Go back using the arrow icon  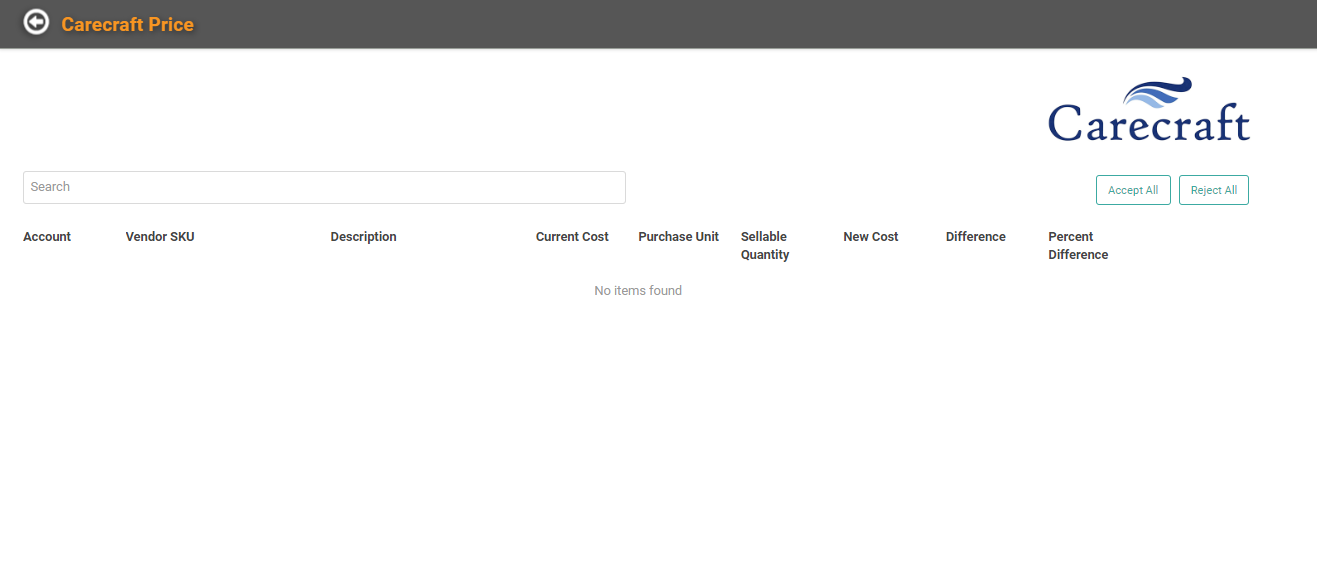(36, 22)
